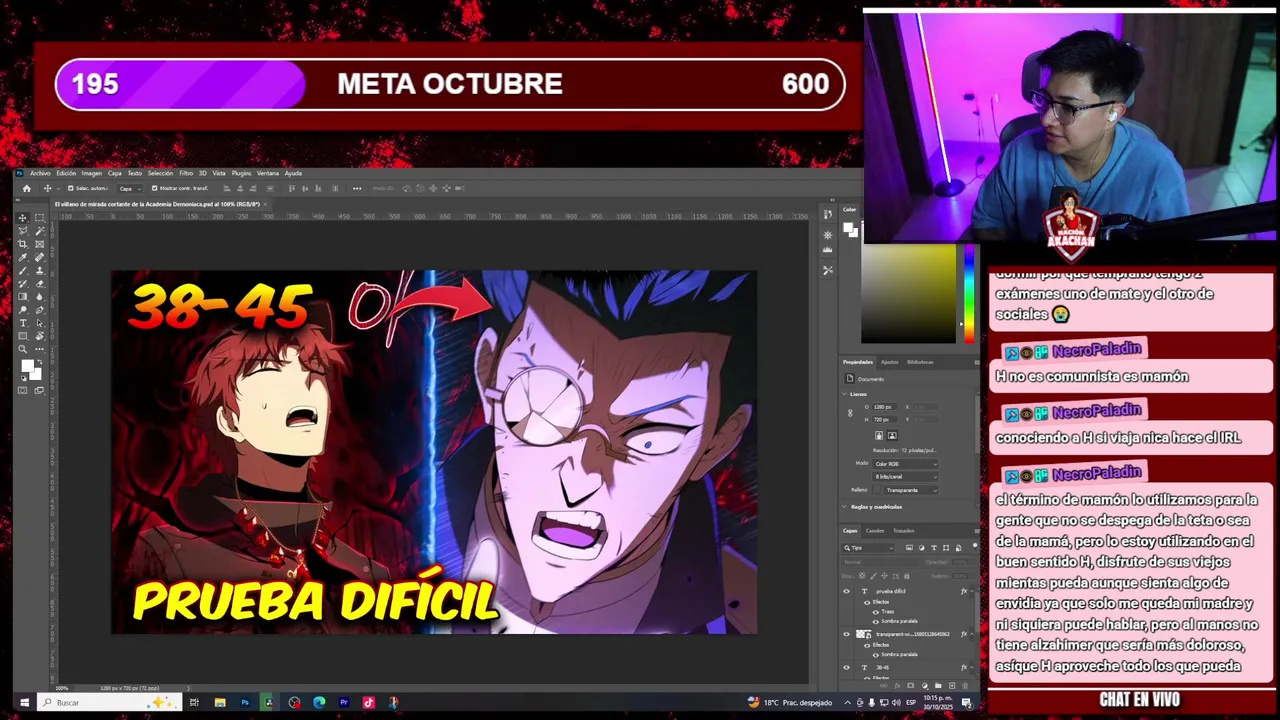Select the Lasso tool

point(22,230)
